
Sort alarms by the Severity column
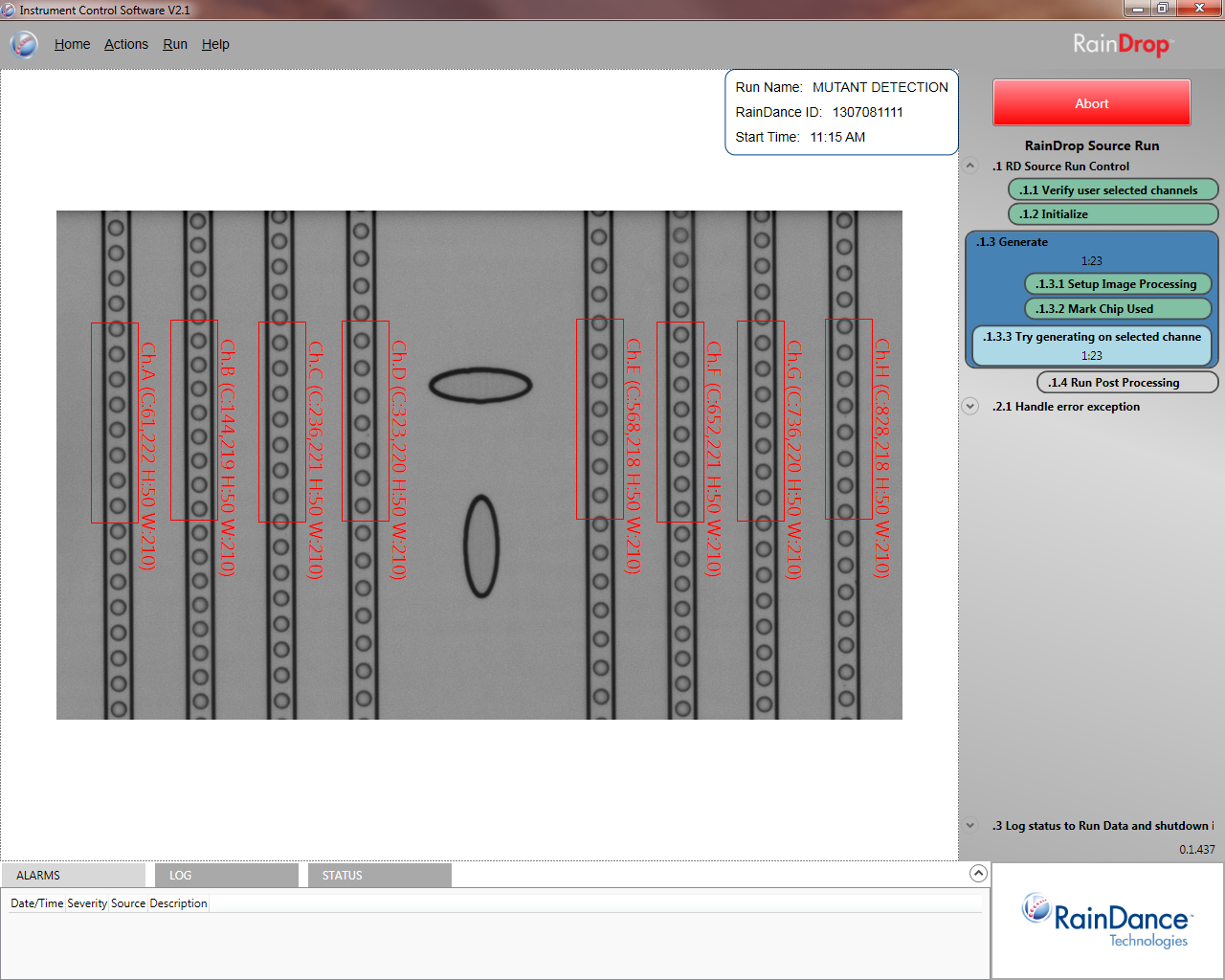click(87, 903)
